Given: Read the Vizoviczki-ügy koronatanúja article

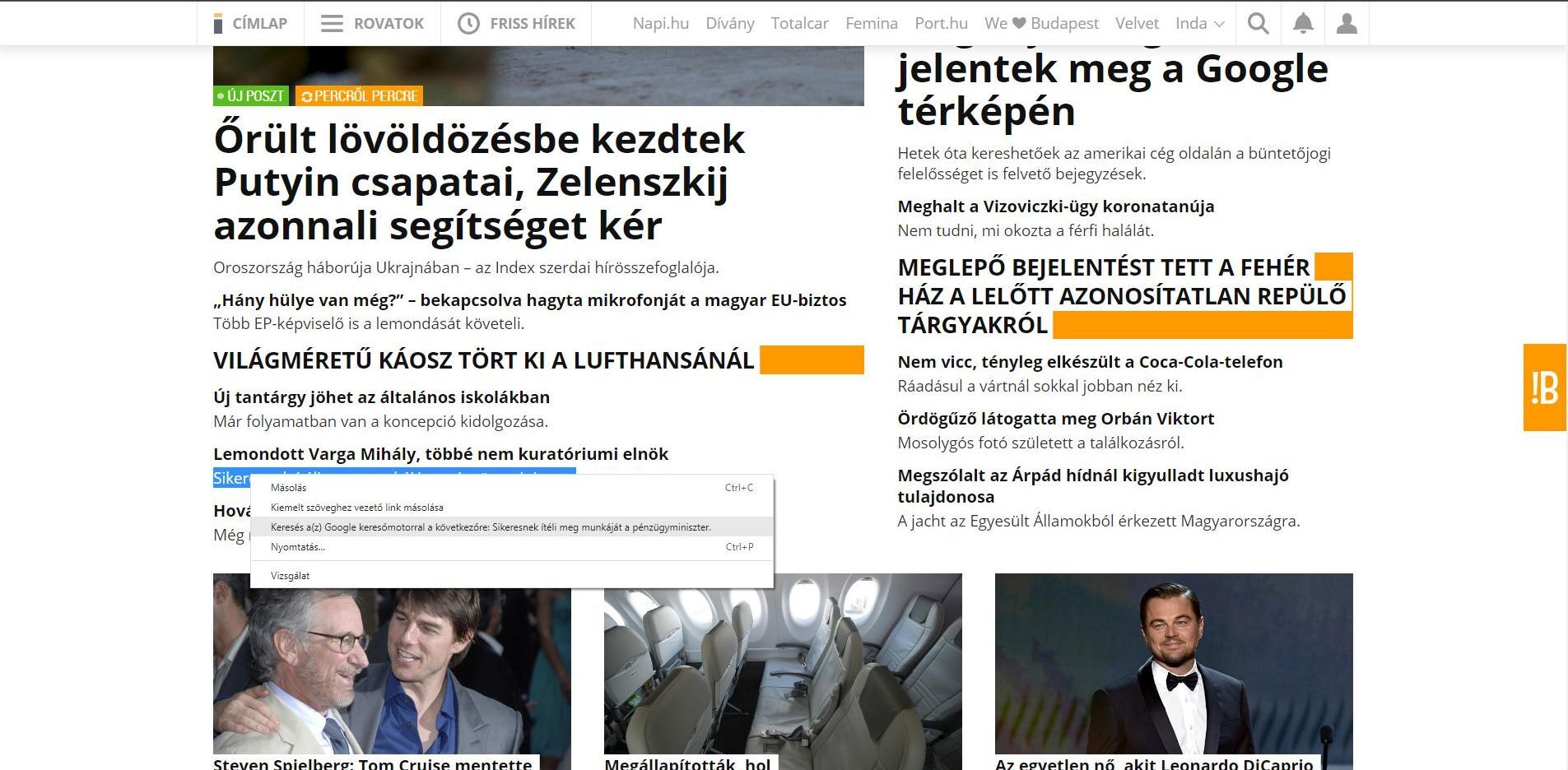Looking at the screenshot, I should [x=1056, y=206].
